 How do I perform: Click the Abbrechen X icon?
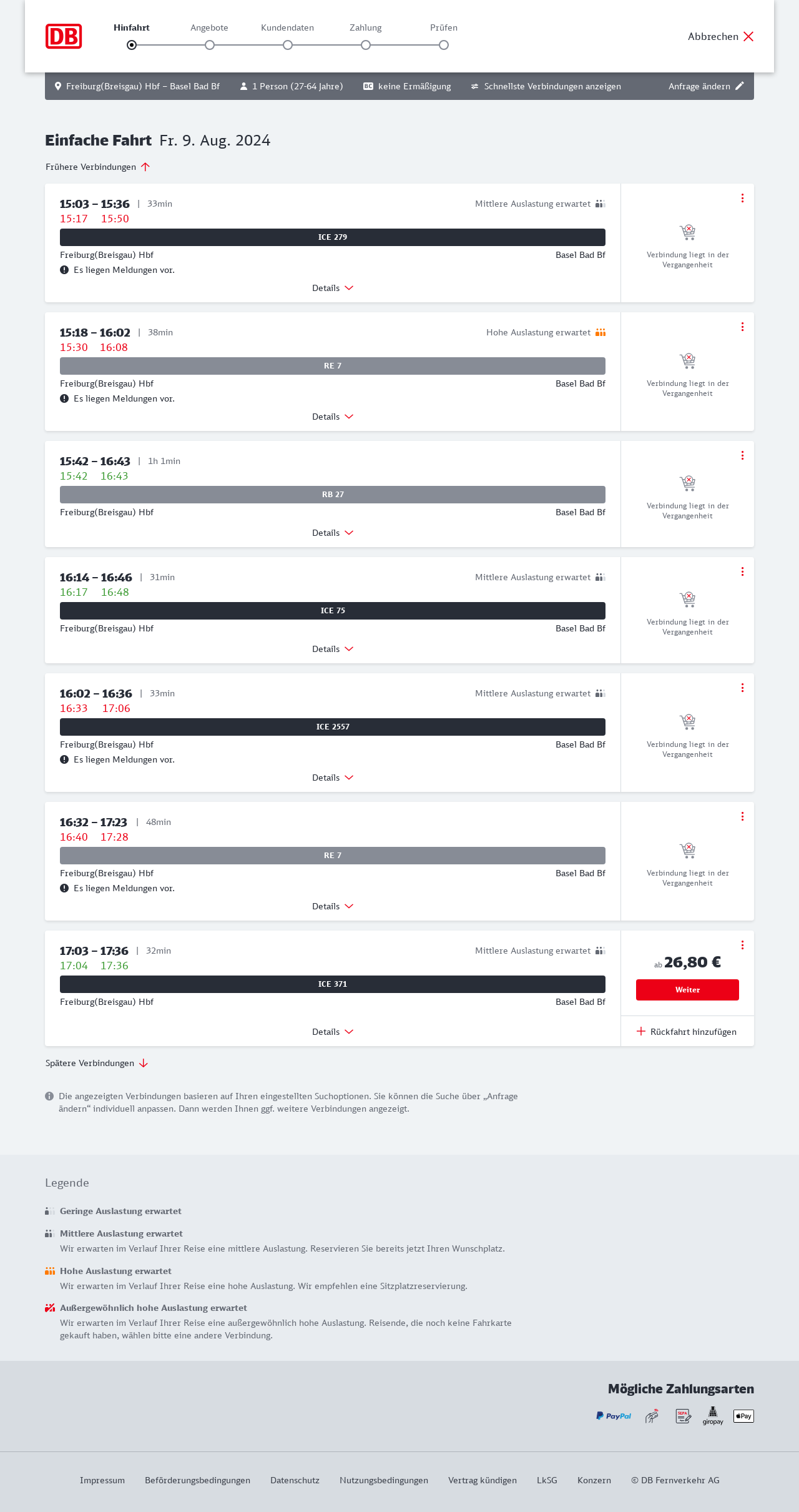tap(748, 36)
